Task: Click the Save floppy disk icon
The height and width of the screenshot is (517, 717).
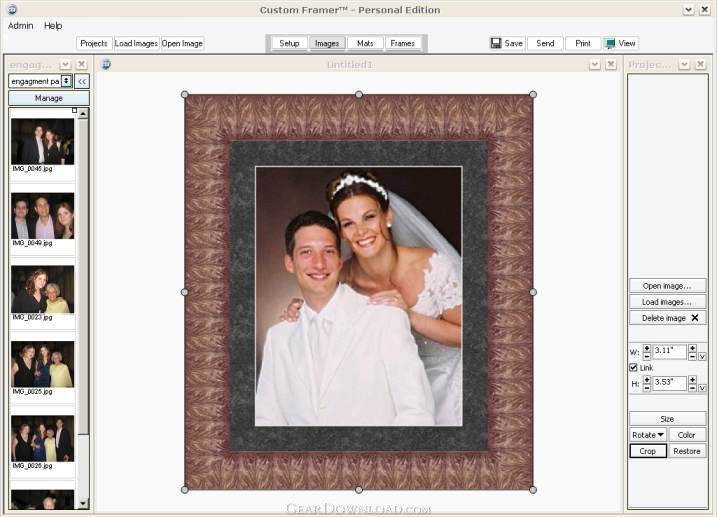Action: [496, 43]
